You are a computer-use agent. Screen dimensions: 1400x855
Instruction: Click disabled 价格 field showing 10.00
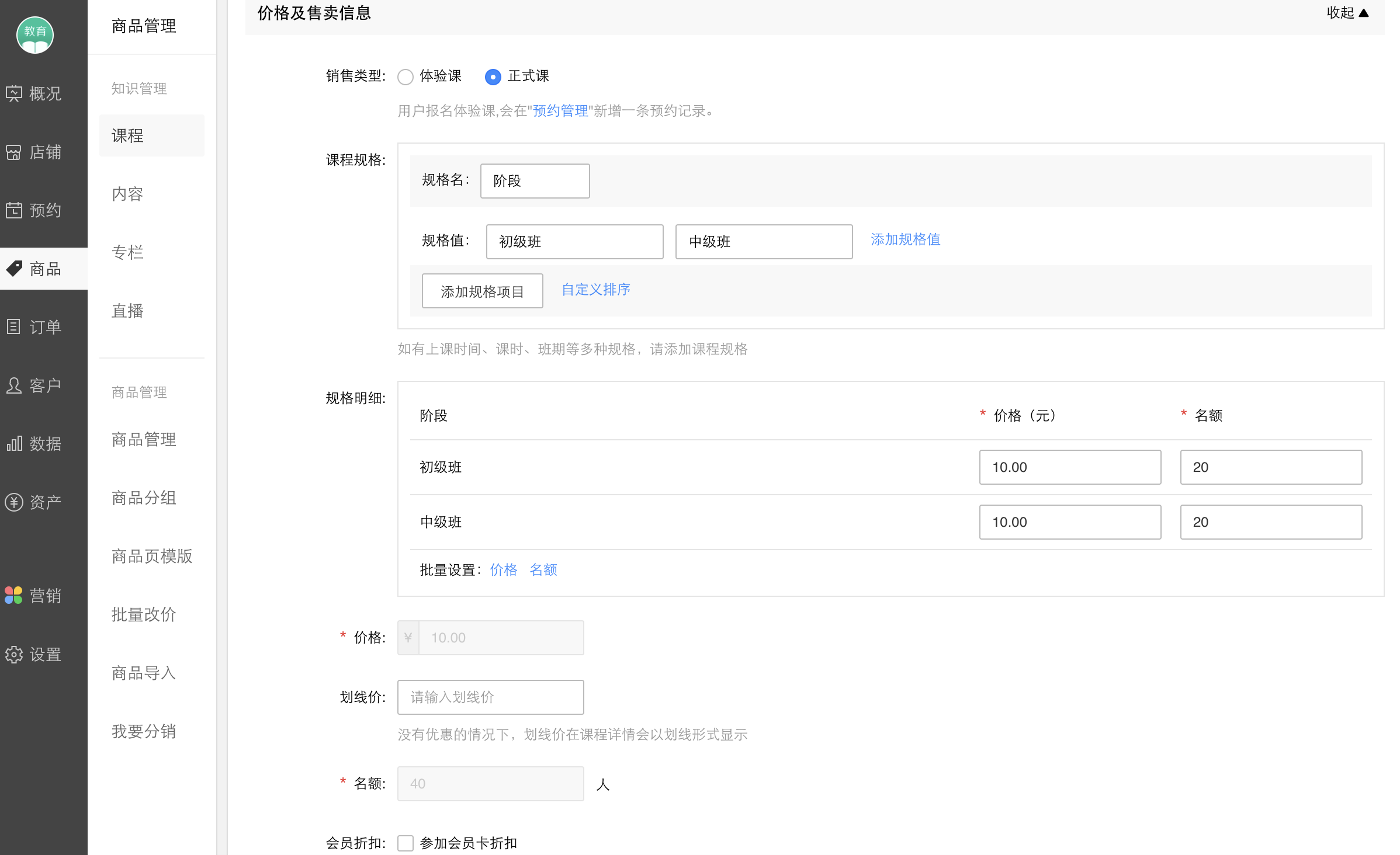(x=491, y=638)
